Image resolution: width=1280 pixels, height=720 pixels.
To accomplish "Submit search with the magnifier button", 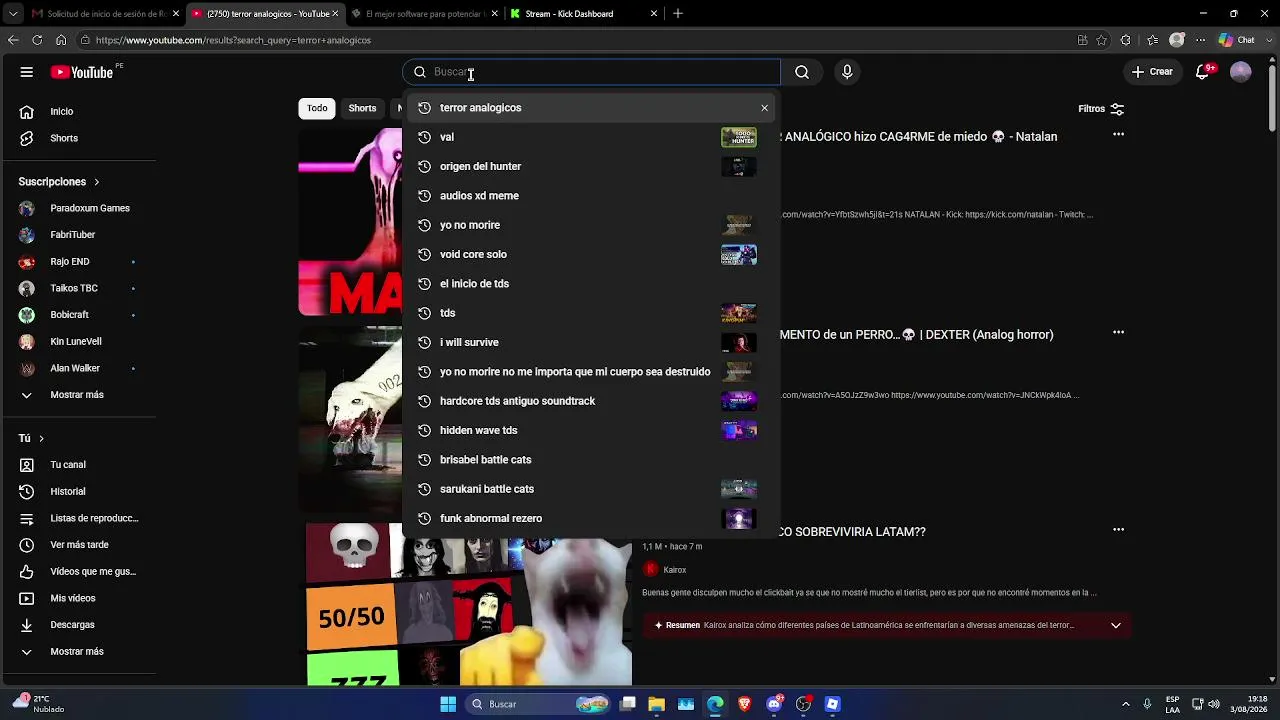I will [x=802, y=72].
